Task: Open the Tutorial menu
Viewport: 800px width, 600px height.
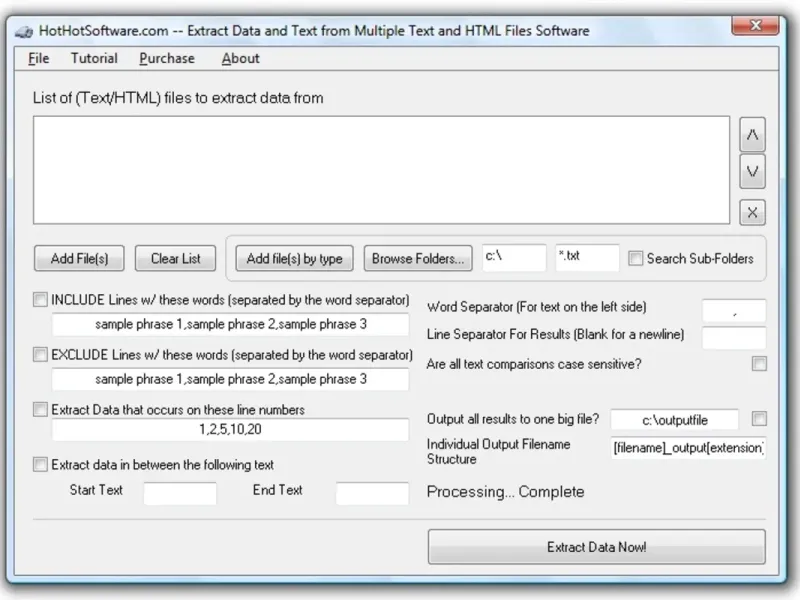Action: [94, 59]
